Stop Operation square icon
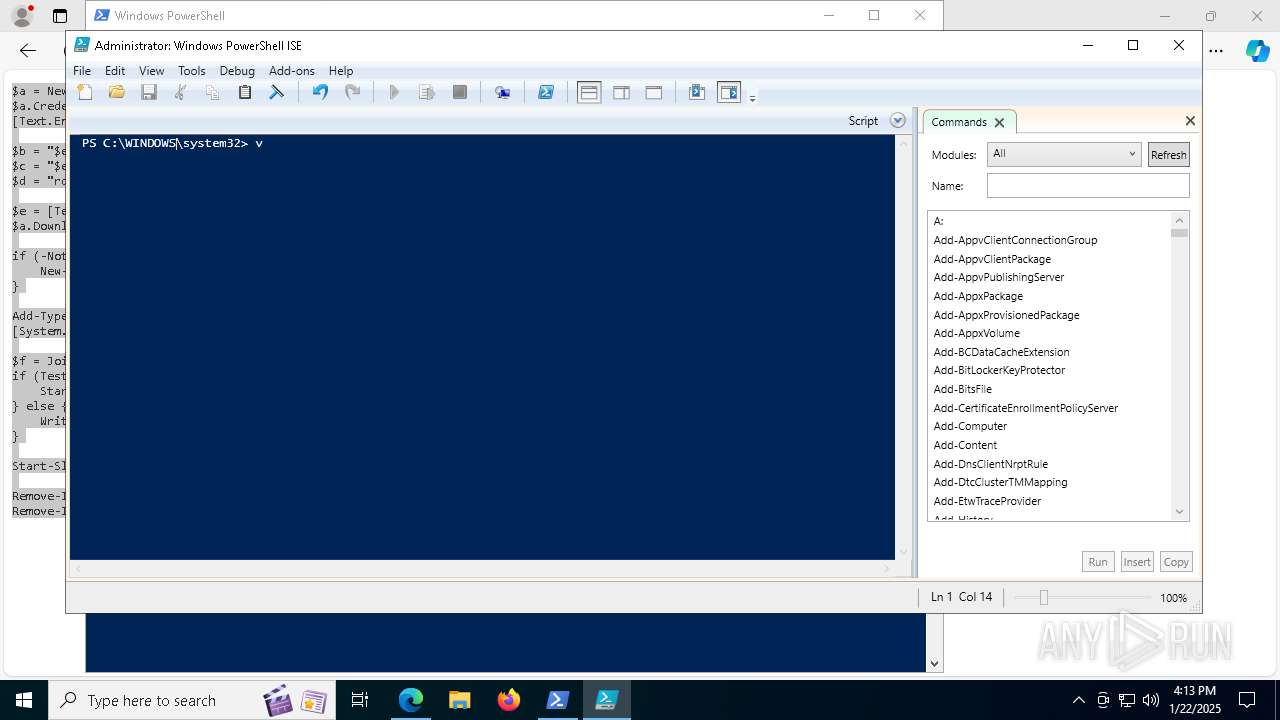 click(460, 92)
